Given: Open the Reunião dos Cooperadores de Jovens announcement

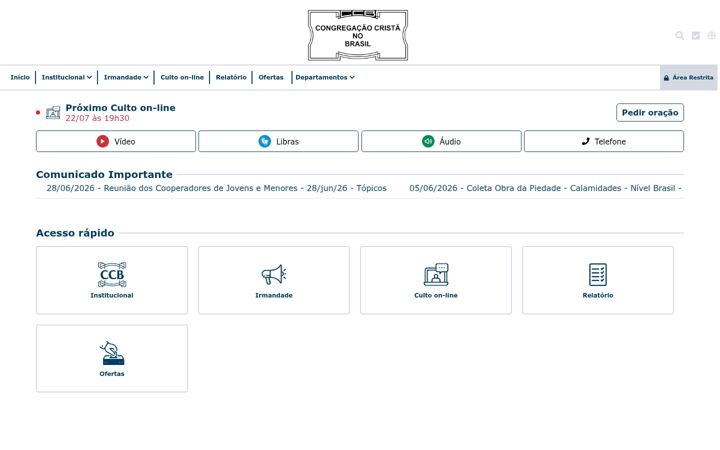Looking at the screenshot, I should coord(216,188).
